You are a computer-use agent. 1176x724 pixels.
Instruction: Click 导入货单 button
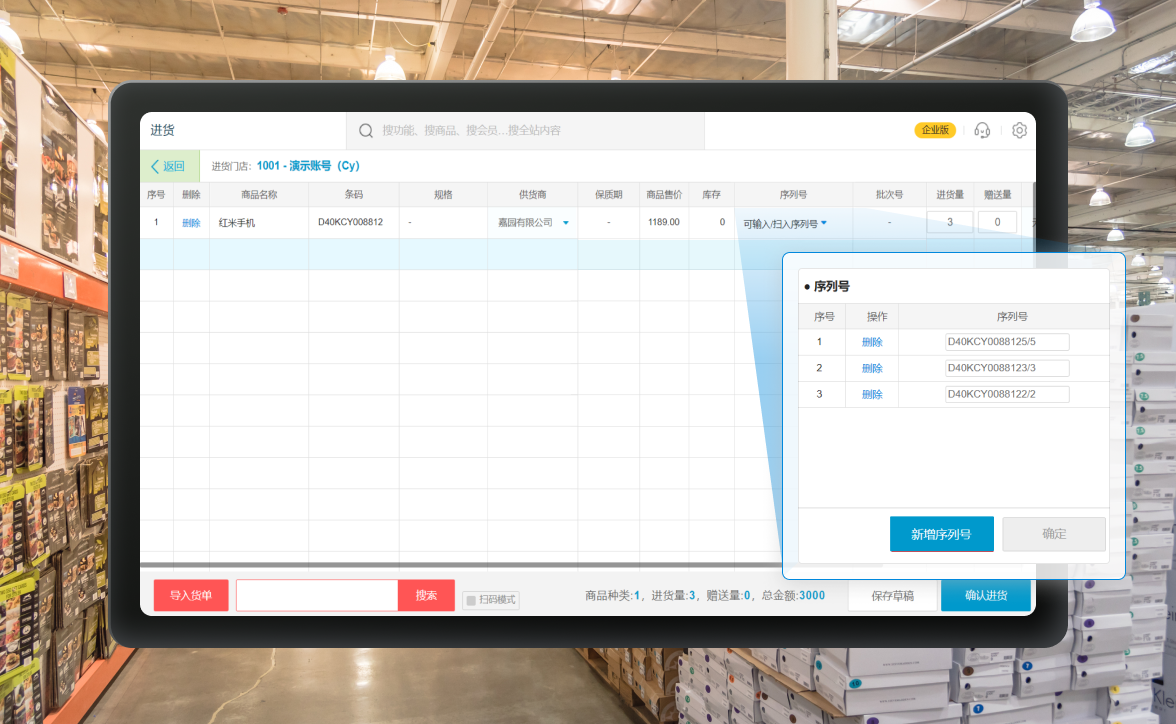tap(191, 596)
